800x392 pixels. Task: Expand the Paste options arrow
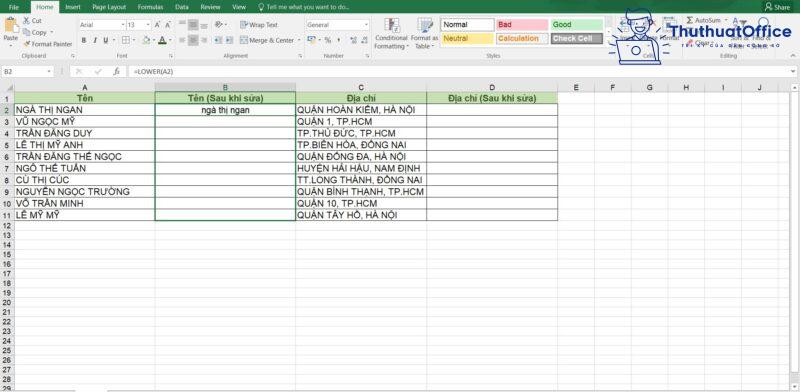(10, 45)
